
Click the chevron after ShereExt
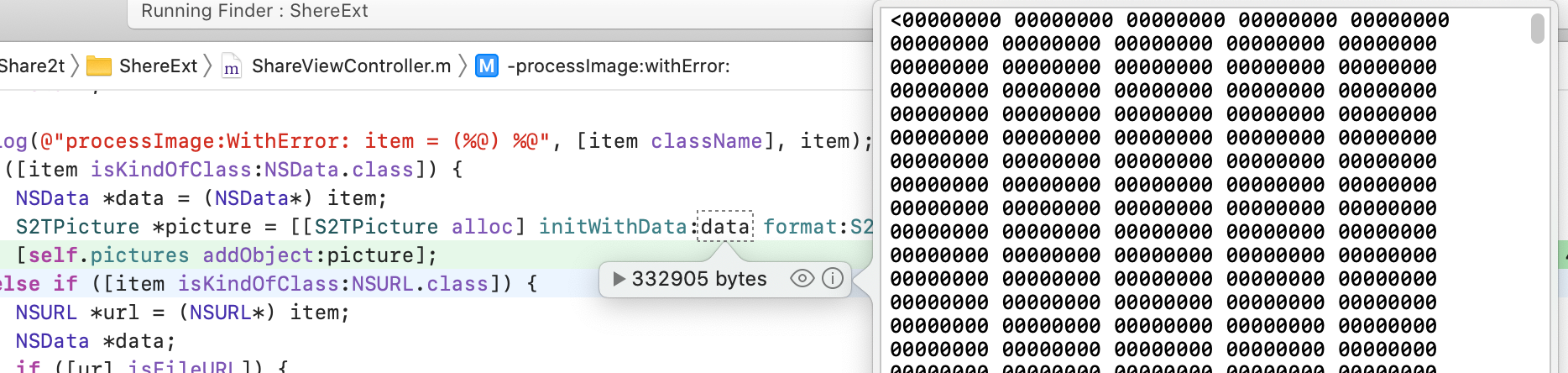[x=207, y=66]
